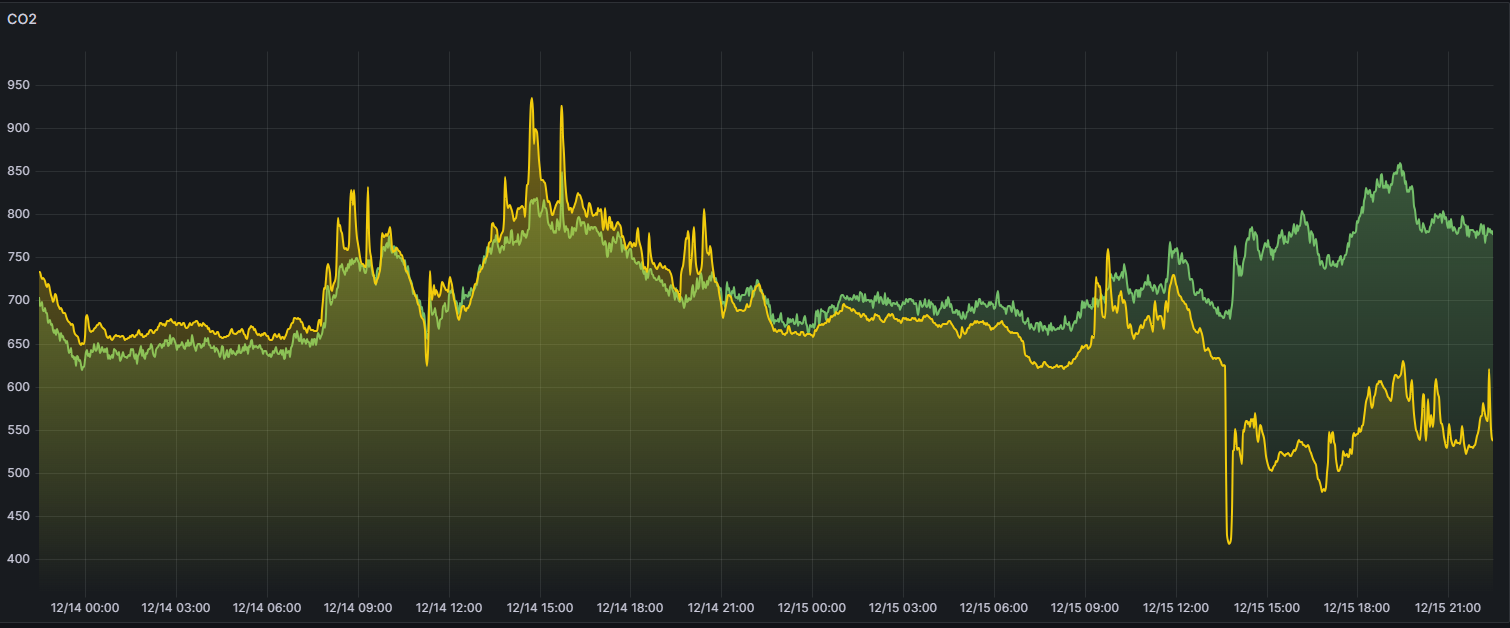This screenshot has height=628, width=1510.
Task: Open the CO2 panel title menu
Action: pyautogui.click(x=21, y=18)
